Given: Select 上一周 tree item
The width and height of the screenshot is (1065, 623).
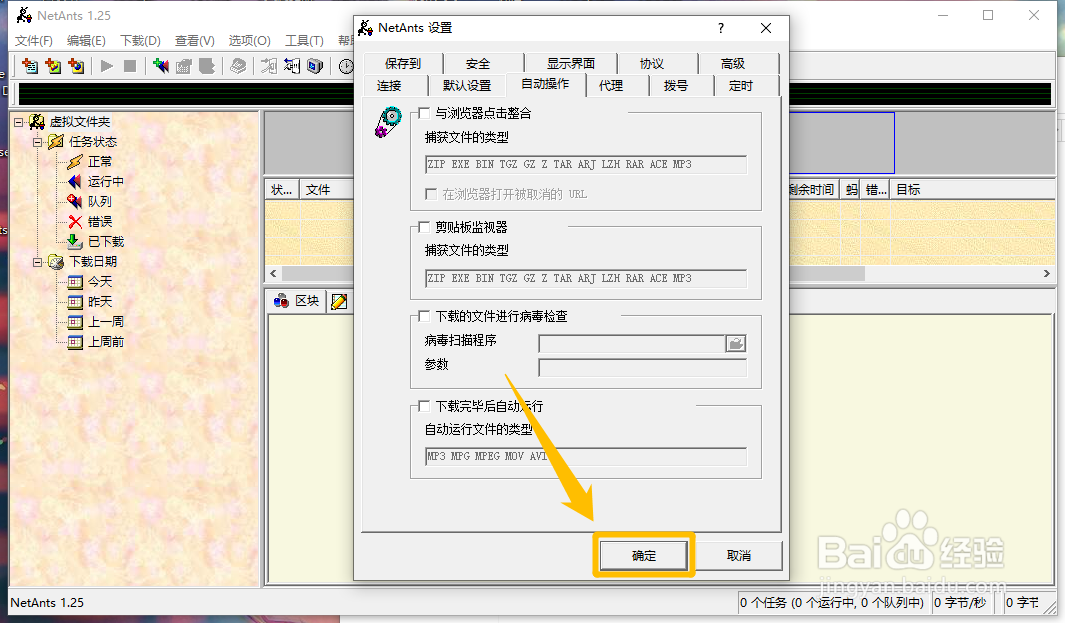Looking at the screenshot, I should coord(106,321).
